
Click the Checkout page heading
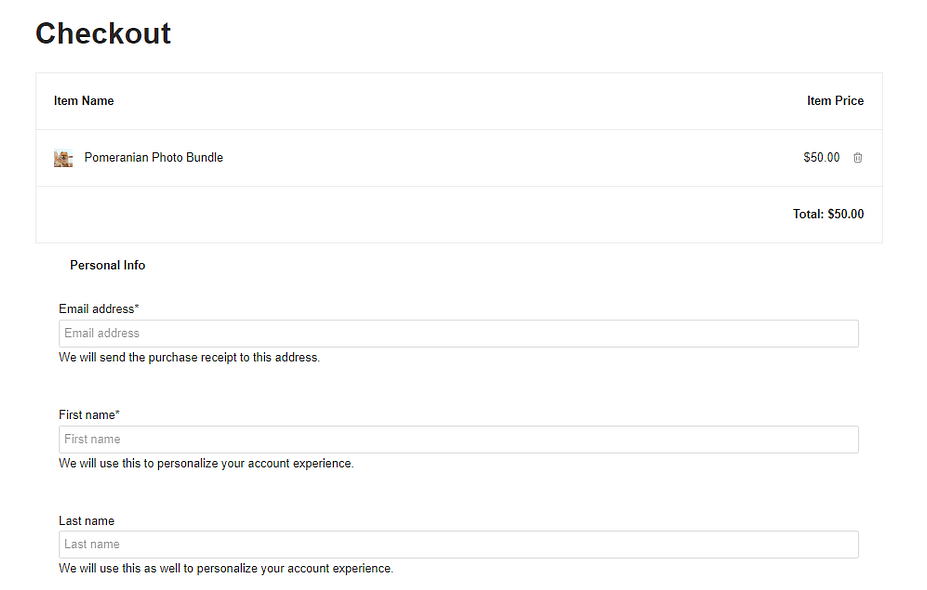(103, 33)
